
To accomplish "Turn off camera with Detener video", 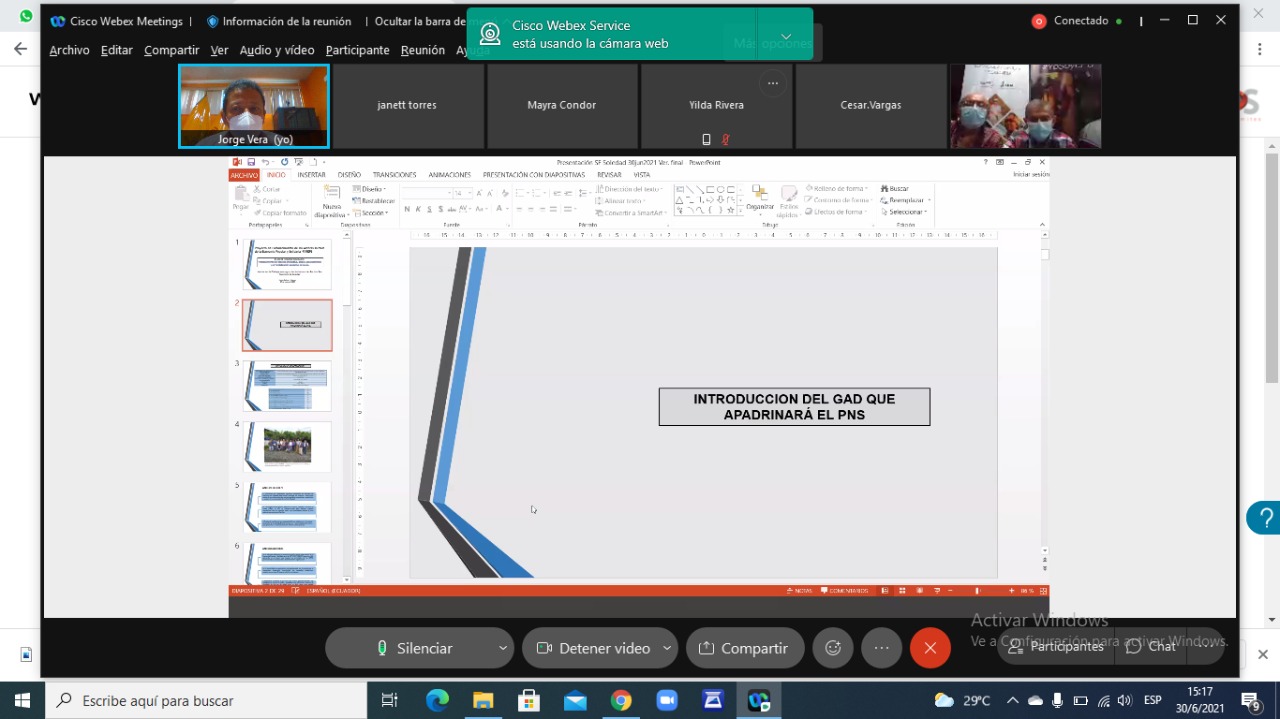I will [x=593, y=648].
